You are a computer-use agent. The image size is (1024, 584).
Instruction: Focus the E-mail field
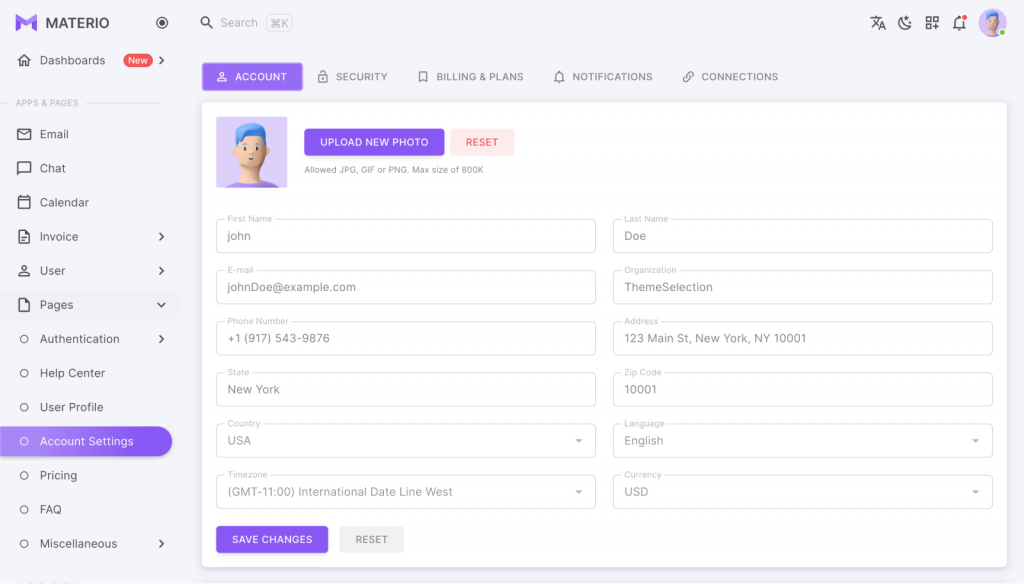(406, 287)
